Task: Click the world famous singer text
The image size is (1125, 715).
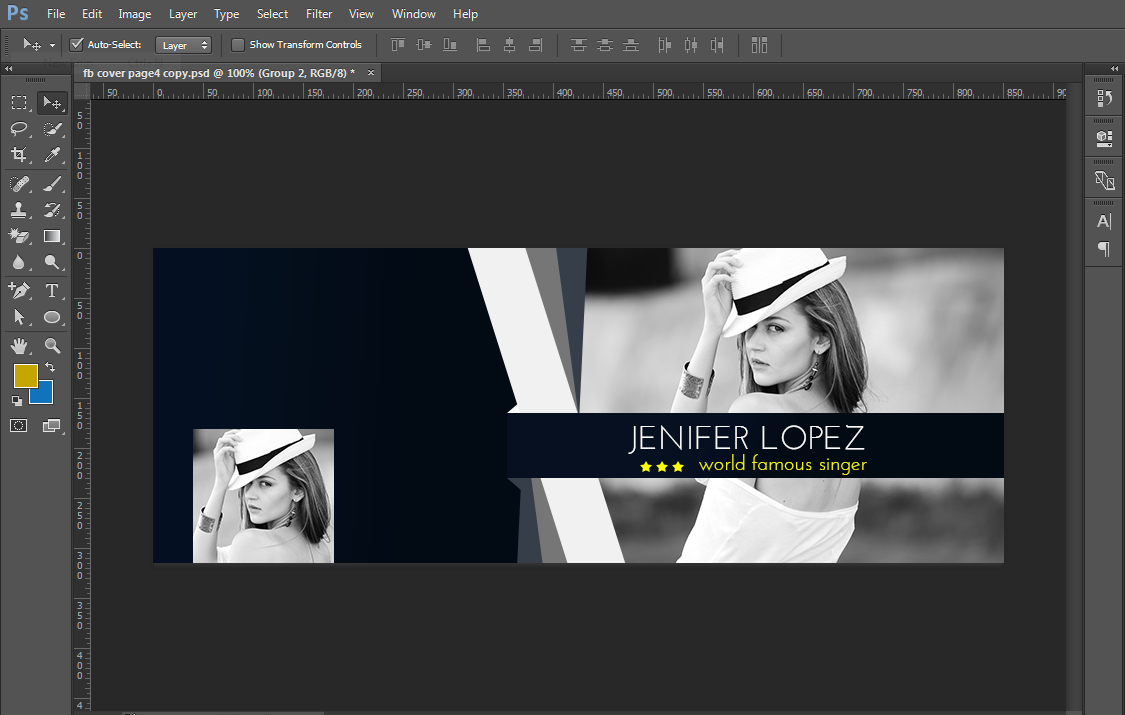Action: [783, 465]
